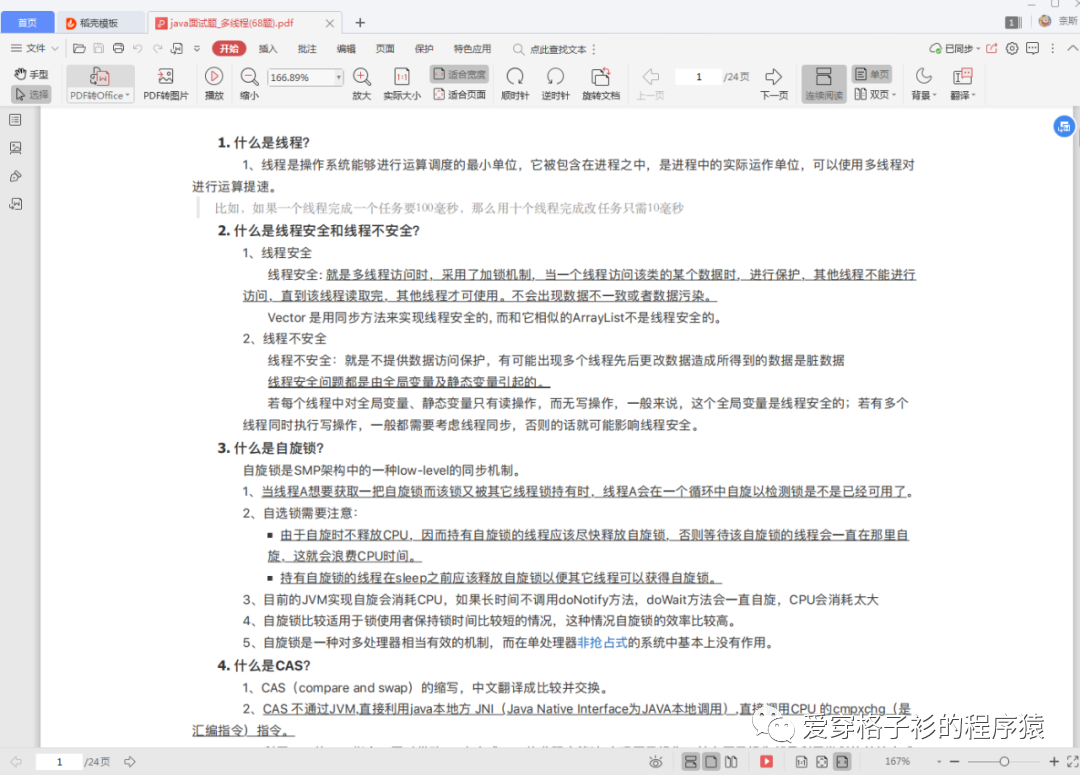Click the PDF转图片 convert-to-image tool
This screenshot has width=1080, height=775.
(x=165, y=84)
